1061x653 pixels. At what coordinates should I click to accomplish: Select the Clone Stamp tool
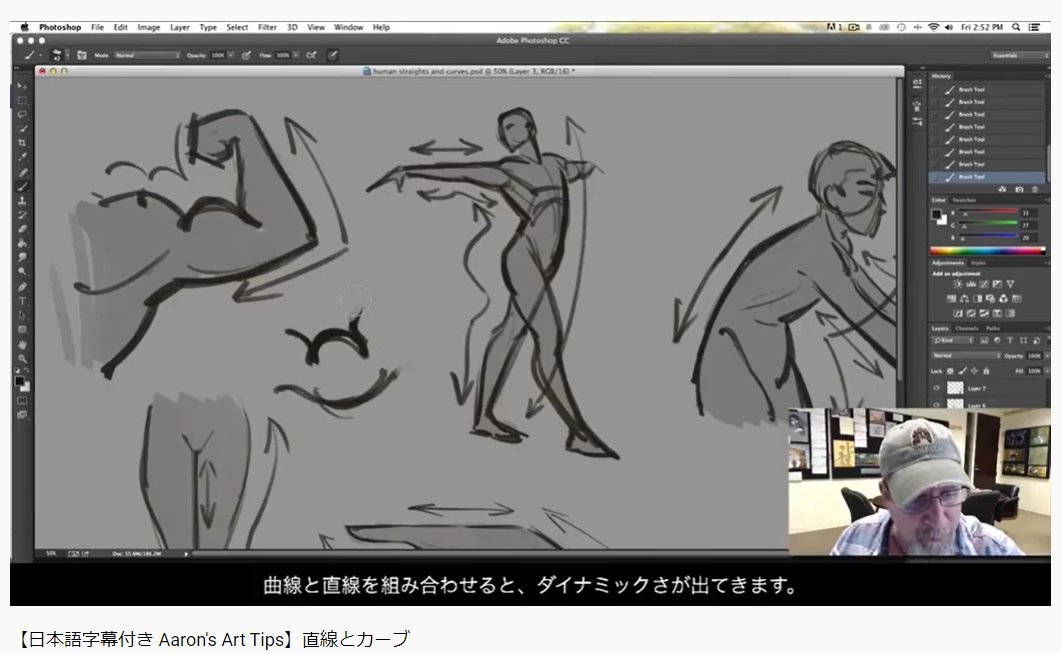tap(22, 201)
